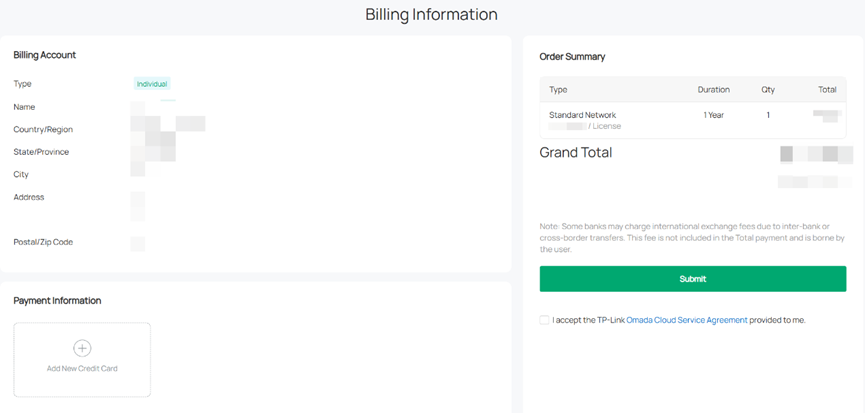Click the plus icon for adding a card
The height and width of the screenshot is (413, 865).
coord(82,348)
